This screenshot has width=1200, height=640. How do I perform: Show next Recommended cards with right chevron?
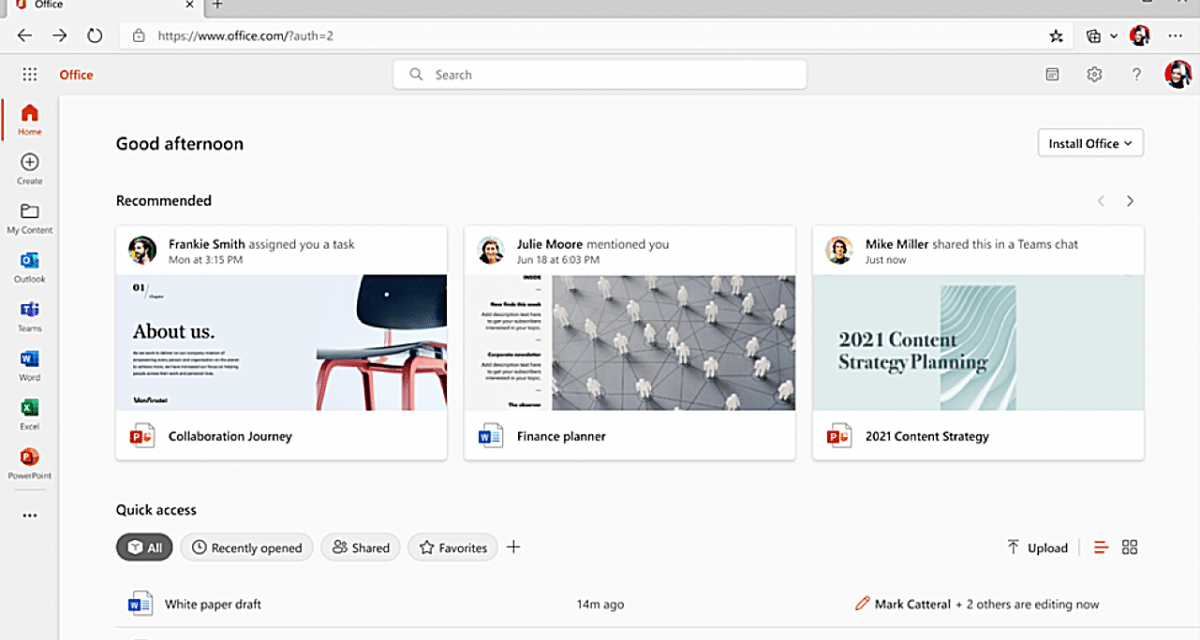(x=1130, y=200)
